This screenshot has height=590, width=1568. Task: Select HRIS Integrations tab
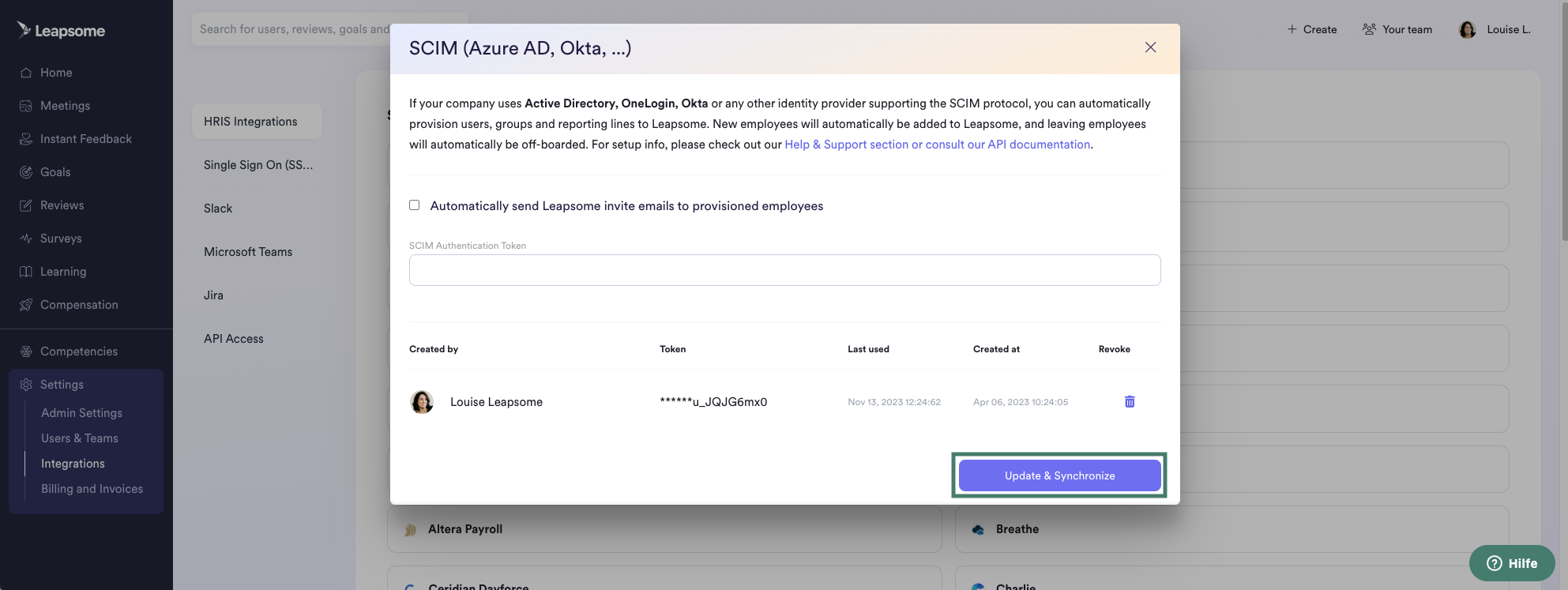pos(257,122)
